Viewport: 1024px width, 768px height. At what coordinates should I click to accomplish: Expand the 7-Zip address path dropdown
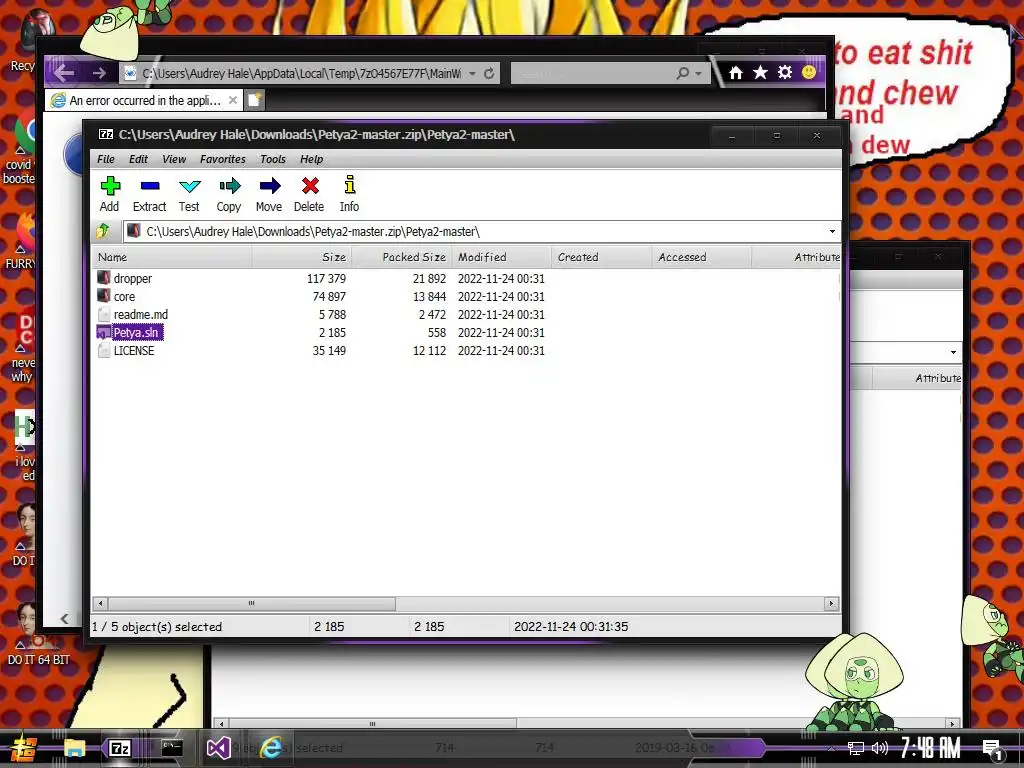pos(832,231)
